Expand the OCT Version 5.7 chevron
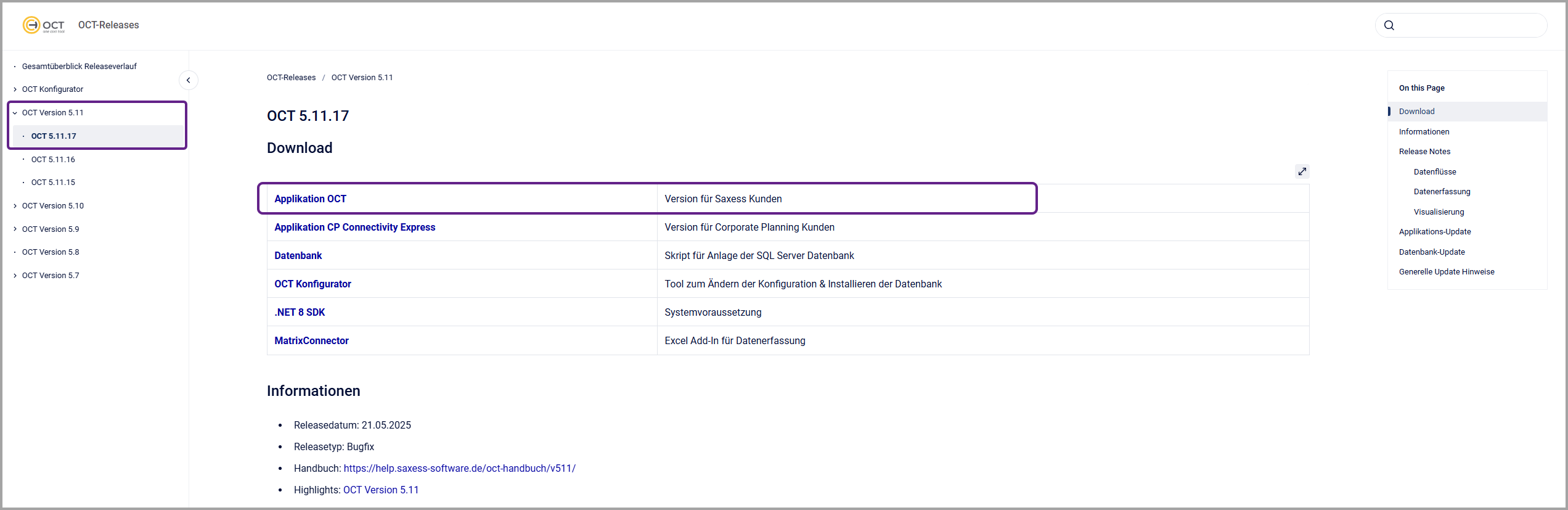This screenshot has width=1568, height=510. tap(15, 276)
